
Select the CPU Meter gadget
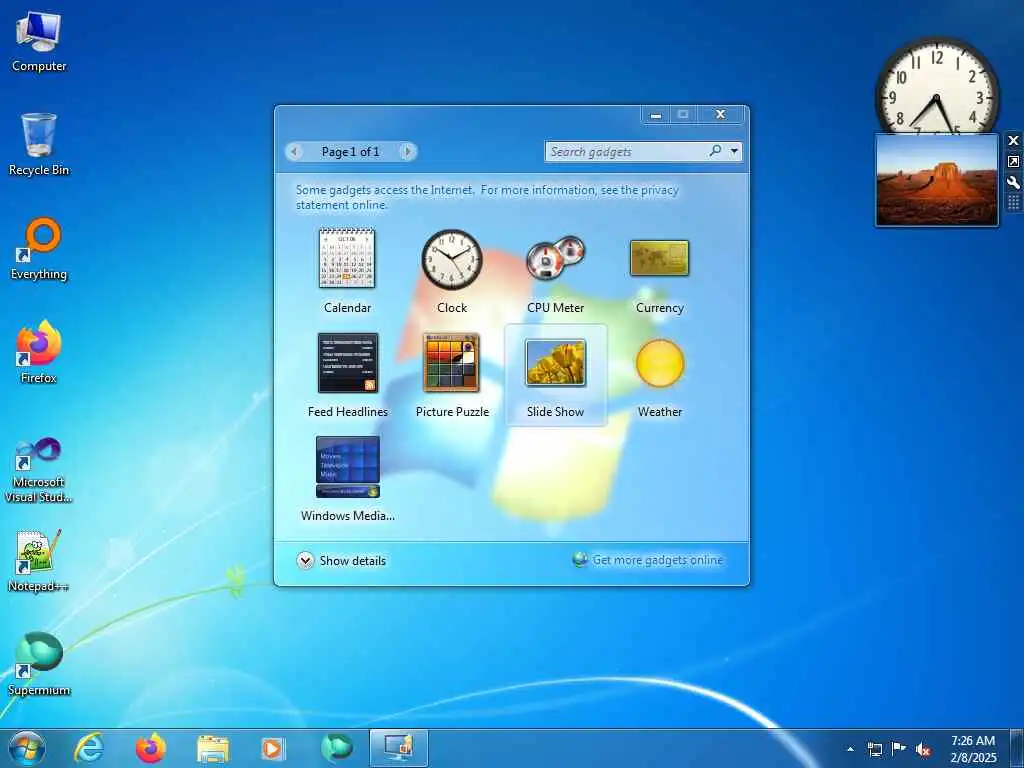click(x=555, y=259)
